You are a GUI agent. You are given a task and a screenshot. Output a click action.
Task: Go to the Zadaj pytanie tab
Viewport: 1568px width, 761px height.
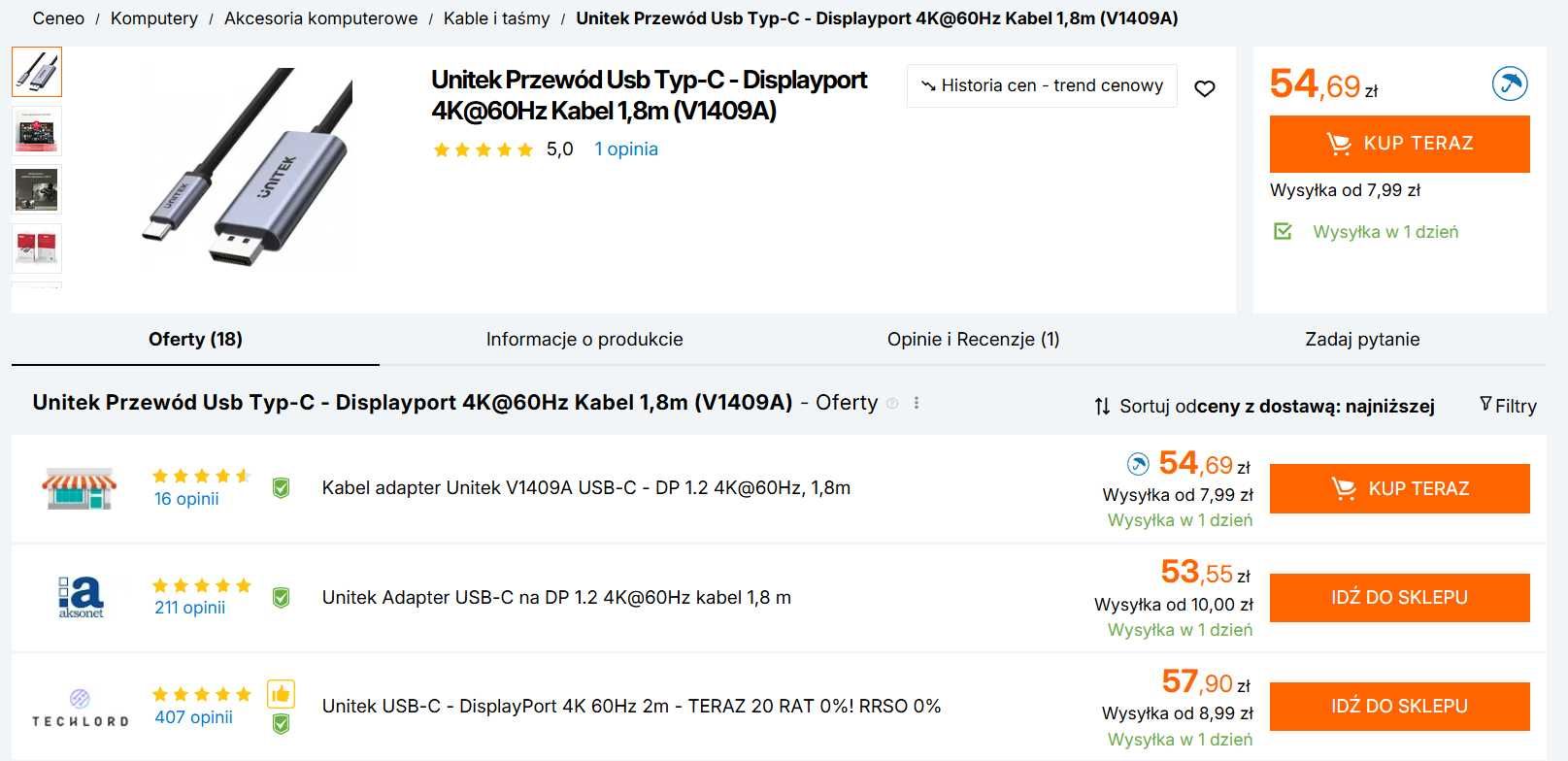1362,339
